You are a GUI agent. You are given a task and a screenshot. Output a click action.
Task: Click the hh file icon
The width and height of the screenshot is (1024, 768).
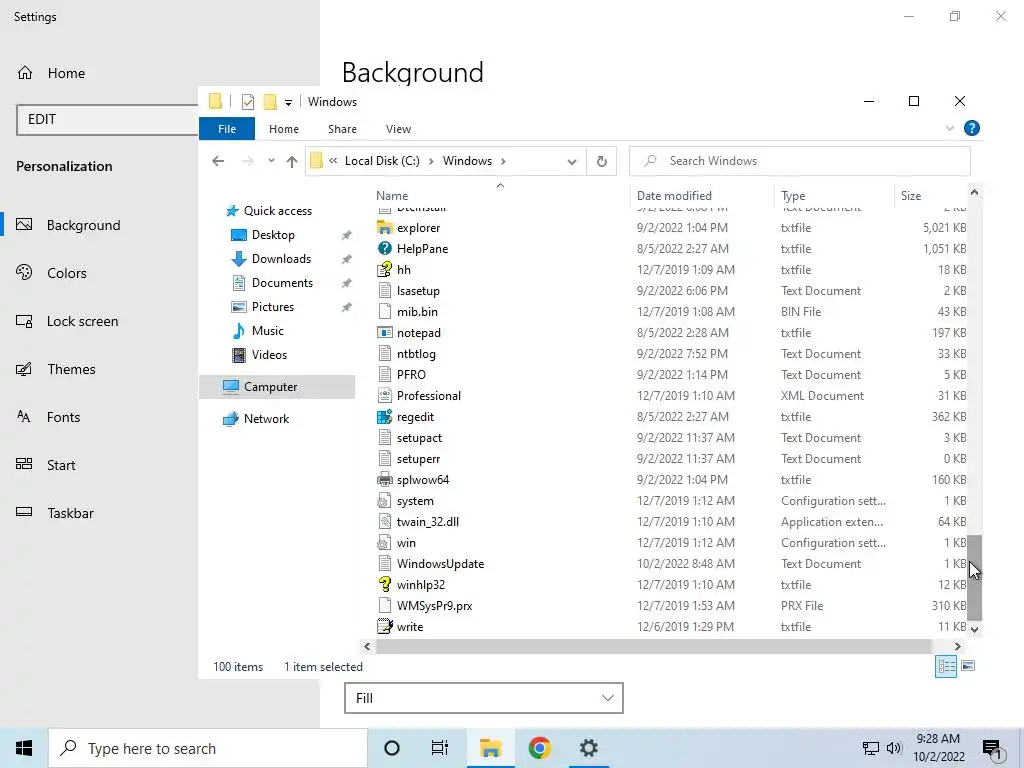385,270
